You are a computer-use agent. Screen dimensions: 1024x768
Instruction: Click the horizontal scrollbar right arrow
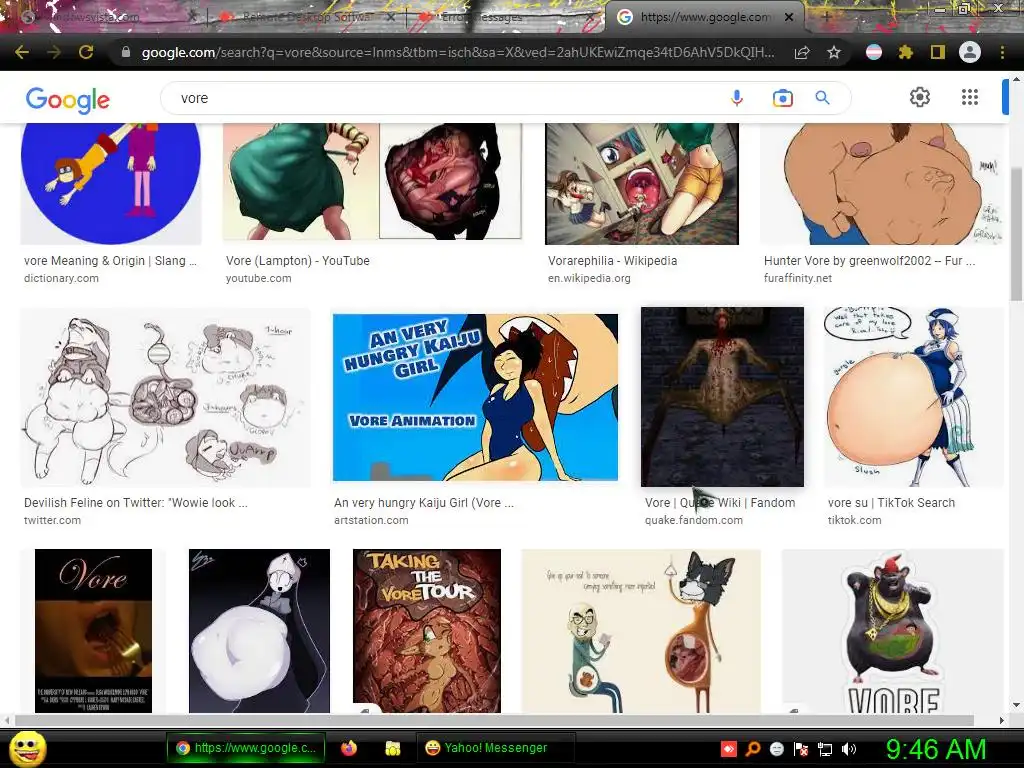click(1002, 720)
